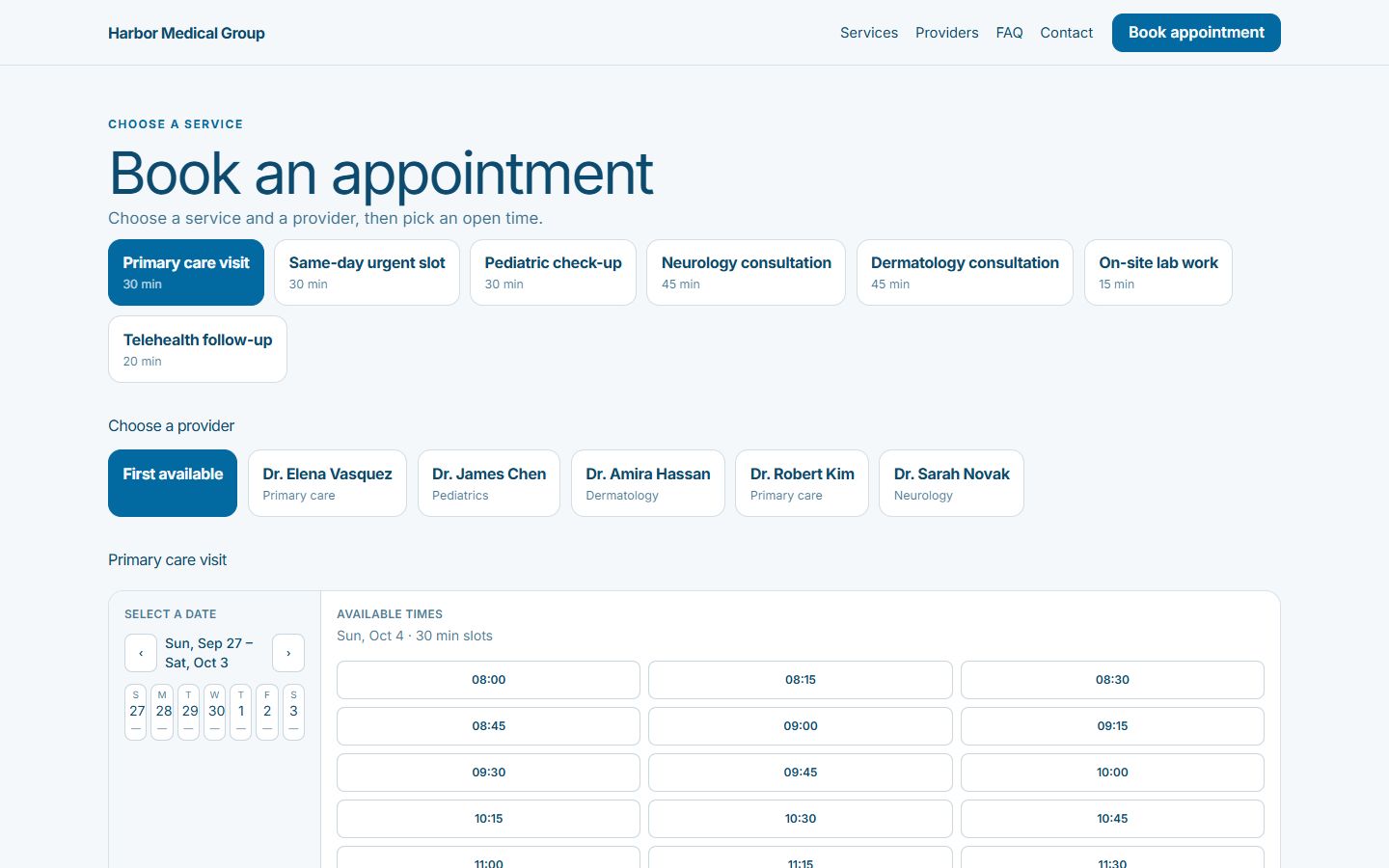Screen dimensions: 1389x868
Task: Open Harbor Medical Group home link
Action: [x=186, y=33]
